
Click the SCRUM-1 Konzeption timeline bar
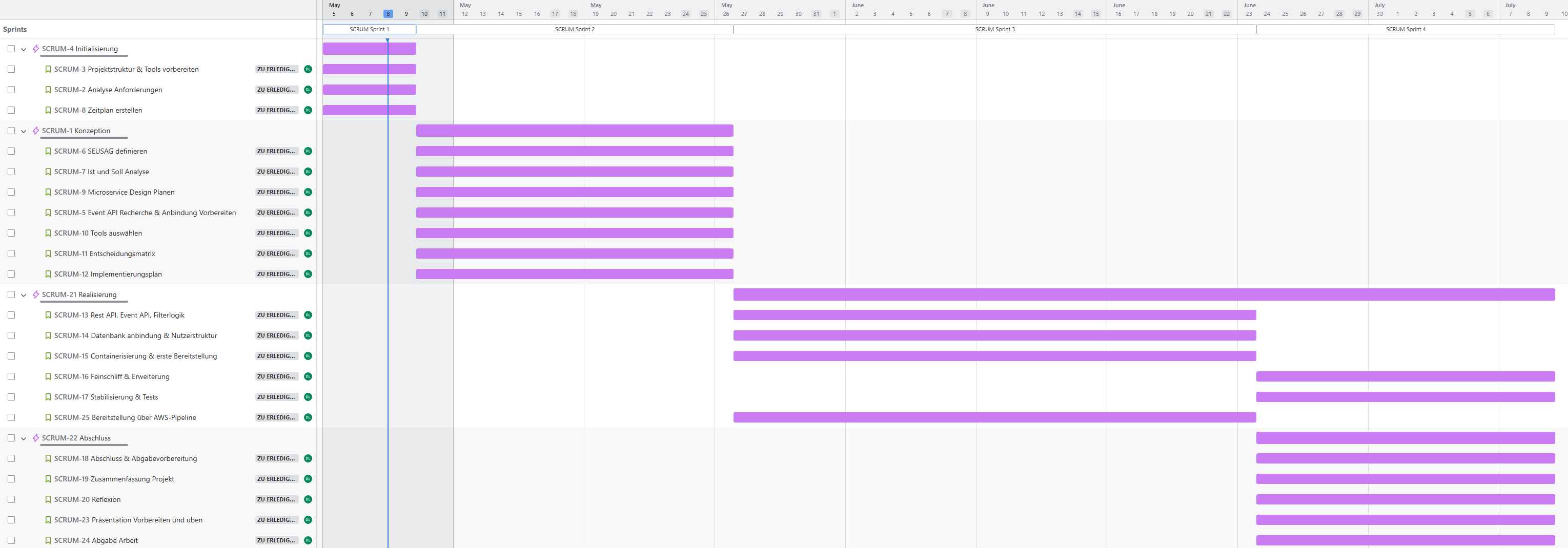[575, 131]
